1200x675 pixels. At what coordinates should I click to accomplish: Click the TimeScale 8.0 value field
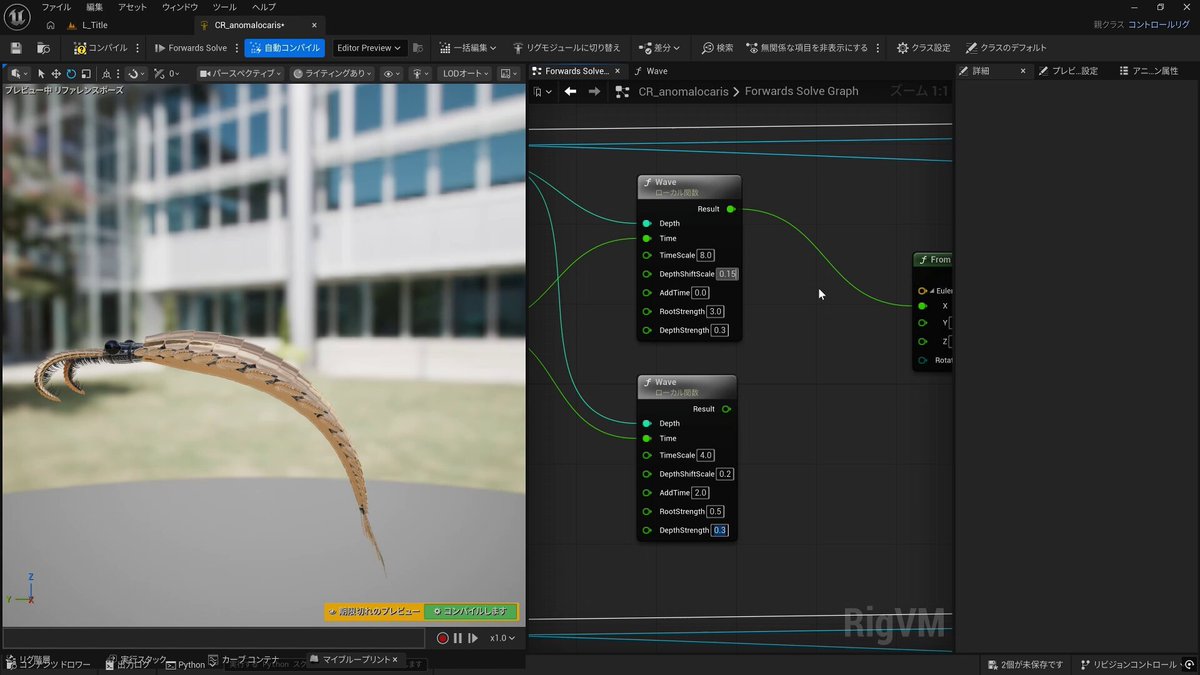pyautogui.click(x=706, y=256)
